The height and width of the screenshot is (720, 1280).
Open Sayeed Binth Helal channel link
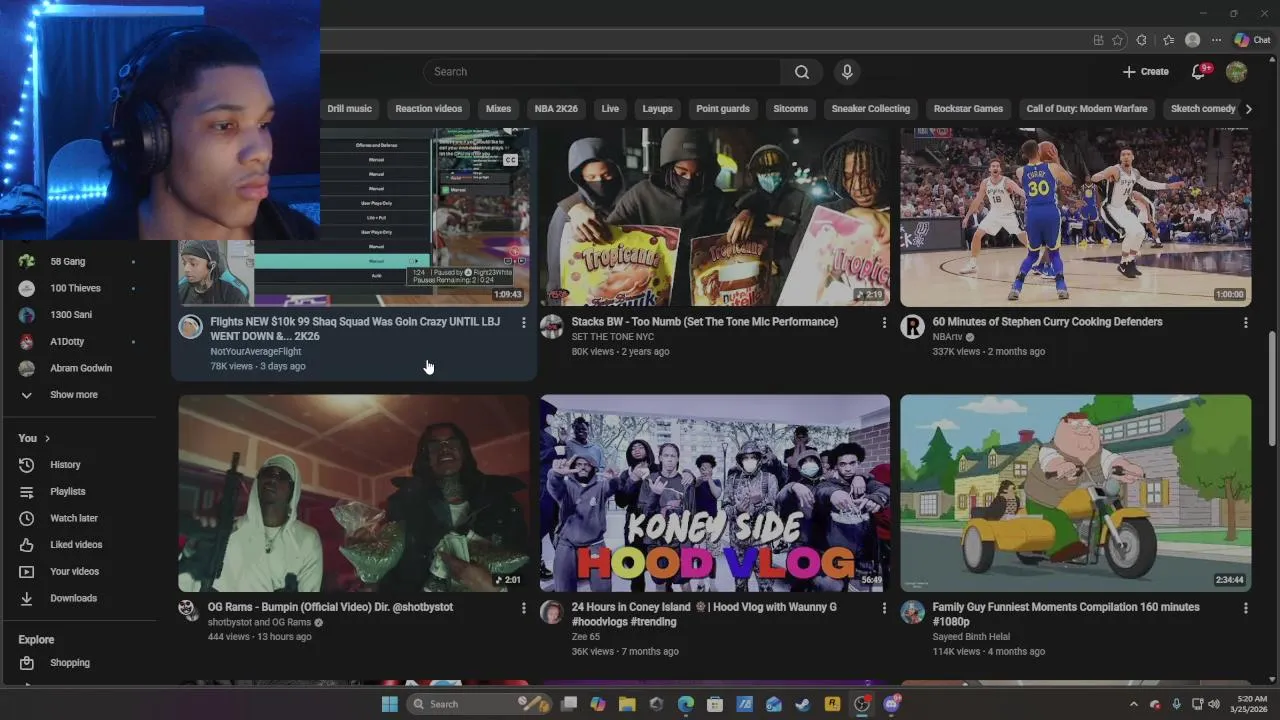click(x=971, y=637)
